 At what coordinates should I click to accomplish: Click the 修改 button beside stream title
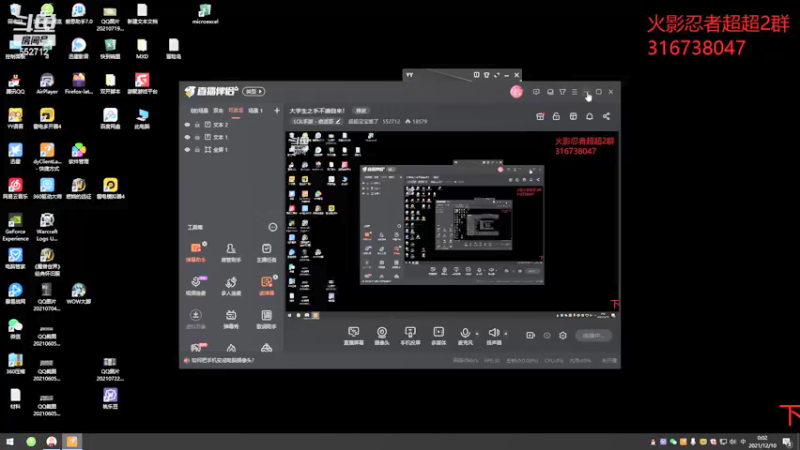(361, 111)
